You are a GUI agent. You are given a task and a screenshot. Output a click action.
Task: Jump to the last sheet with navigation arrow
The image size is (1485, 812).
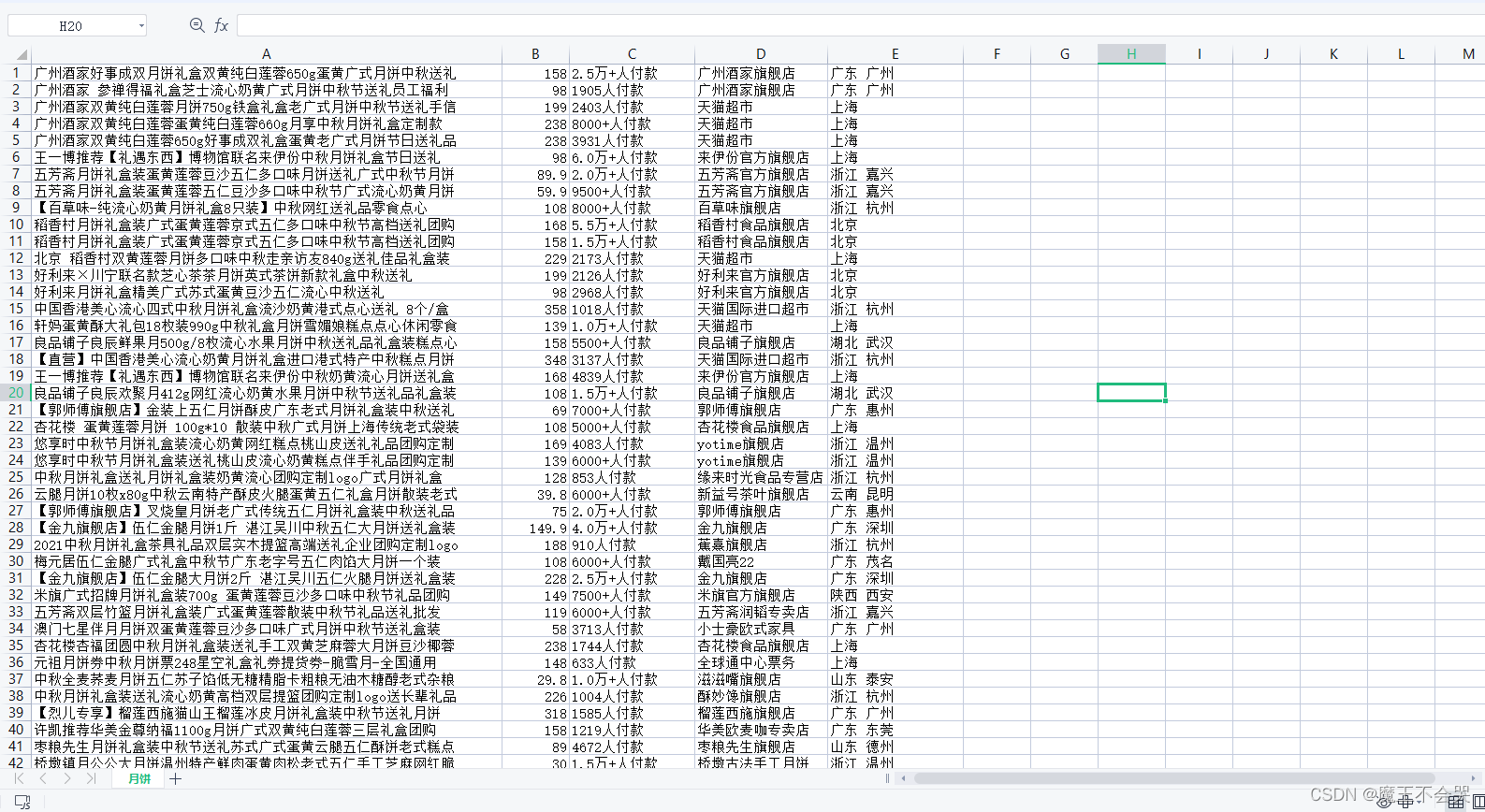coord(91,778)
